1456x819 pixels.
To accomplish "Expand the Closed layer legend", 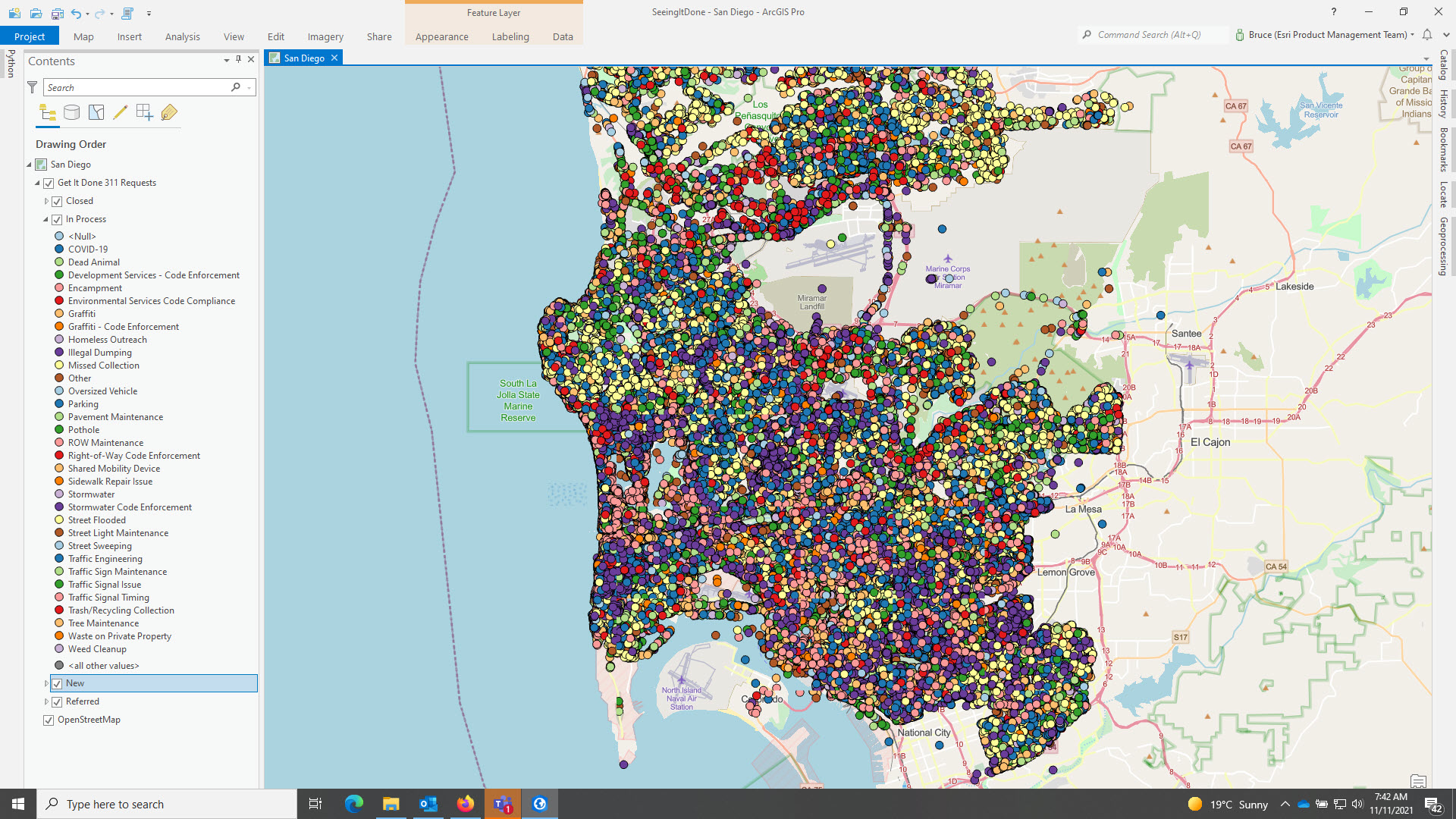I will click(46, 202).
